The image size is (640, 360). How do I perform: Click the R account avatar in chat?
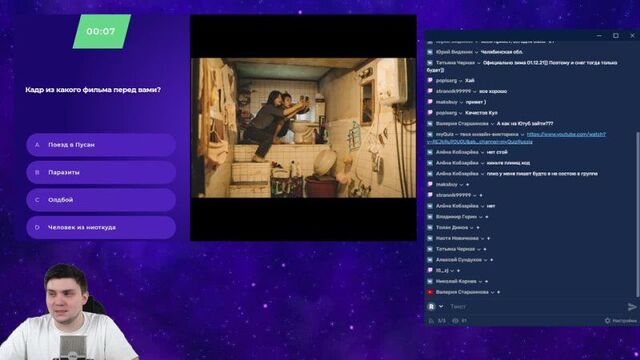tap(431, 306)
